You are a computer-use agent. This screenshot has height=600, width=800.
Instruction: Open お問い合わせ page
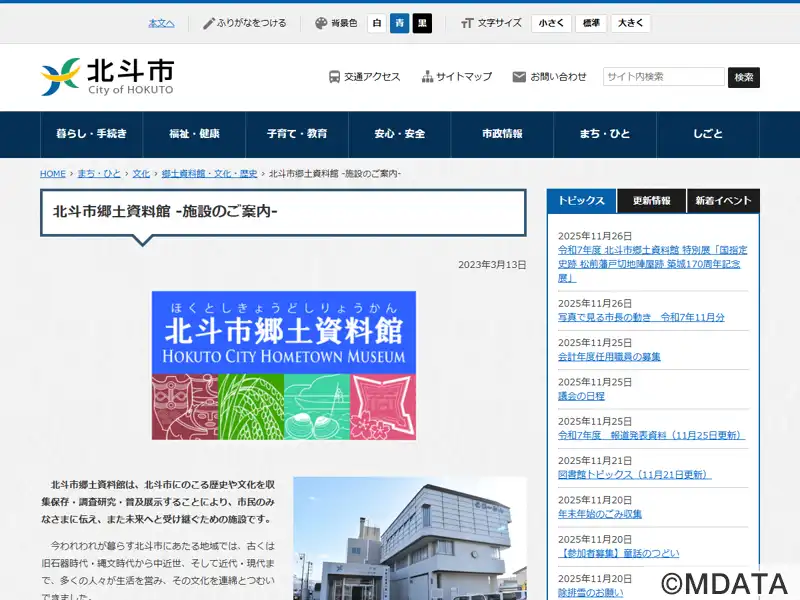(x=558, y=77)
